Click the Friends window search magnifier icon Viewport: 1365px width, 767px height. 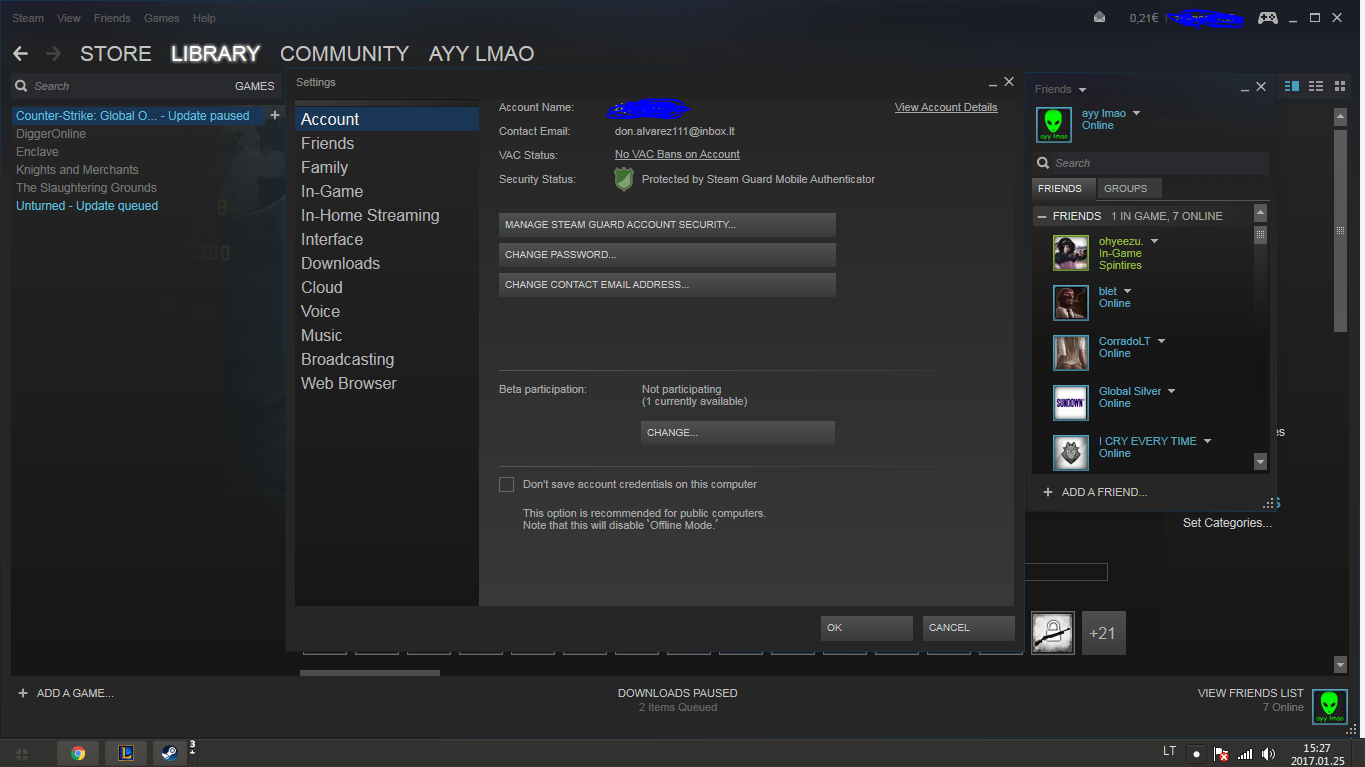tap(1044, 163)
